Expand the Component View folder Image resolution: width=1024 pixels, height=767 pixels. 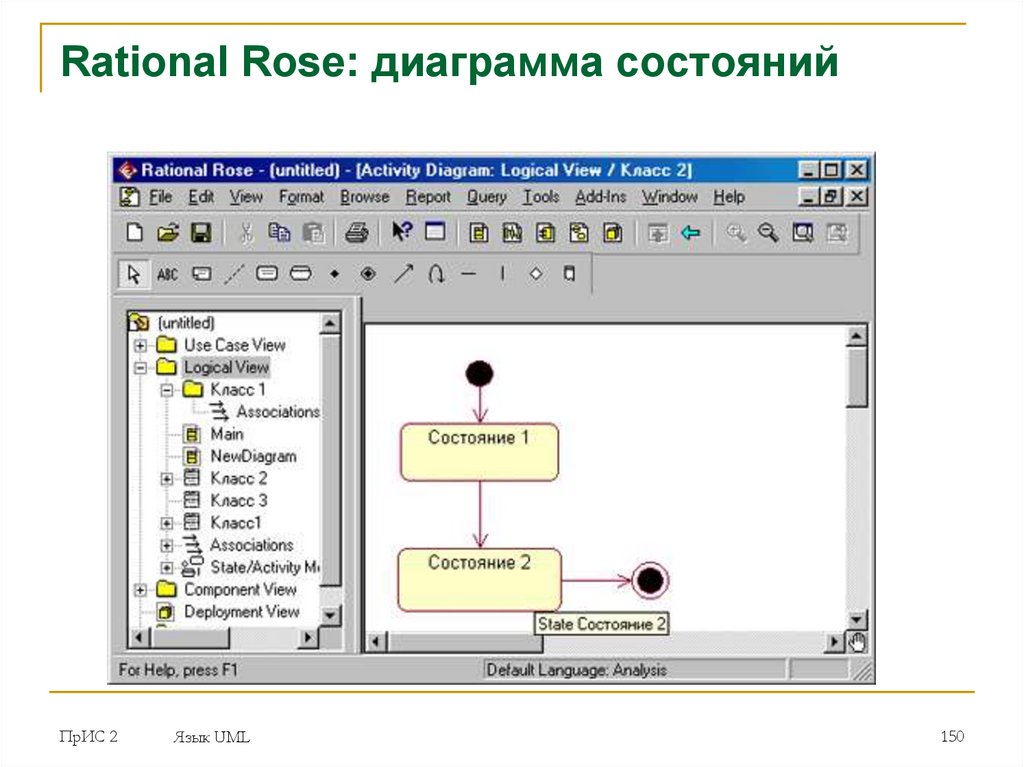(x=140, y=590)
